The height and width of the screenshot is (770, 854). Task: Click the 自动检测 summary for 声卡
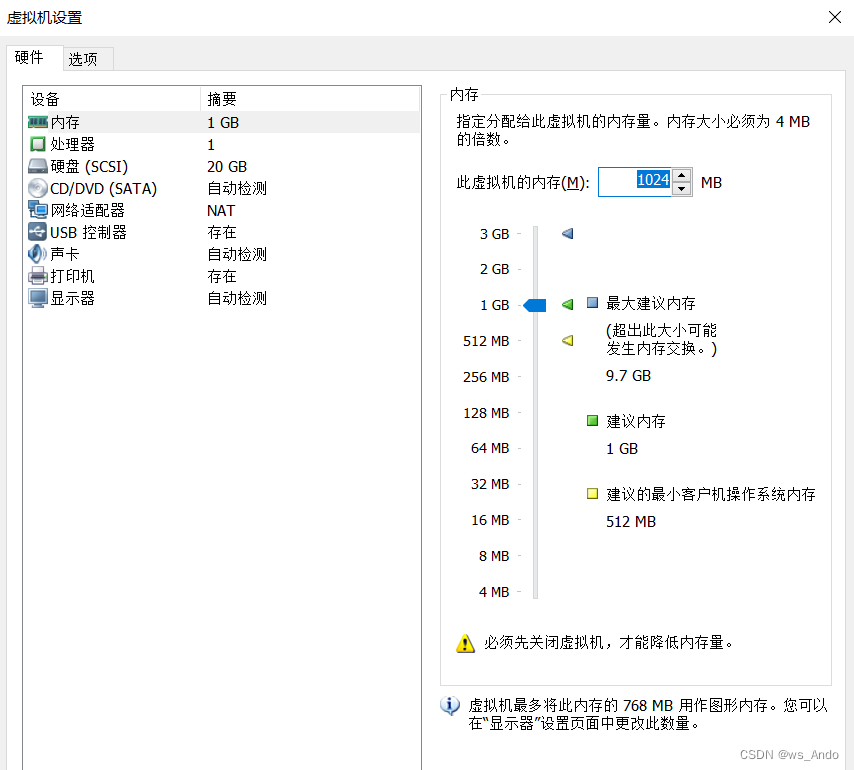click(237, 254)
